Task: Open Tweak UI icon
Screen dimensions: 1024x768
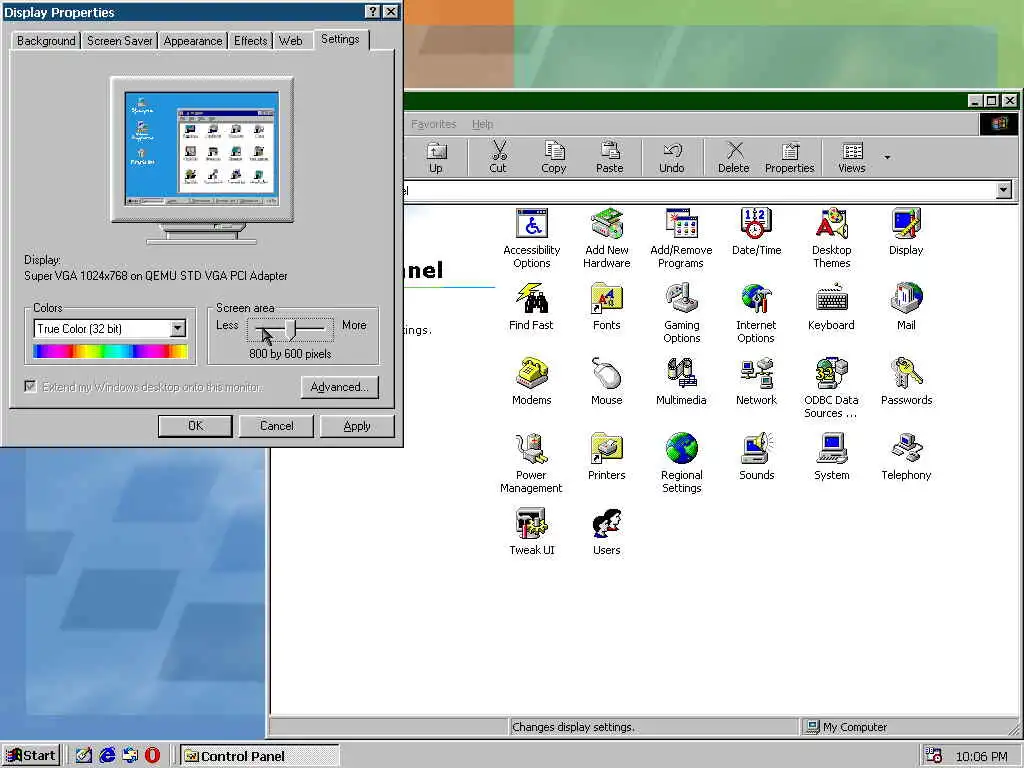Action: [x=532, y=532]
